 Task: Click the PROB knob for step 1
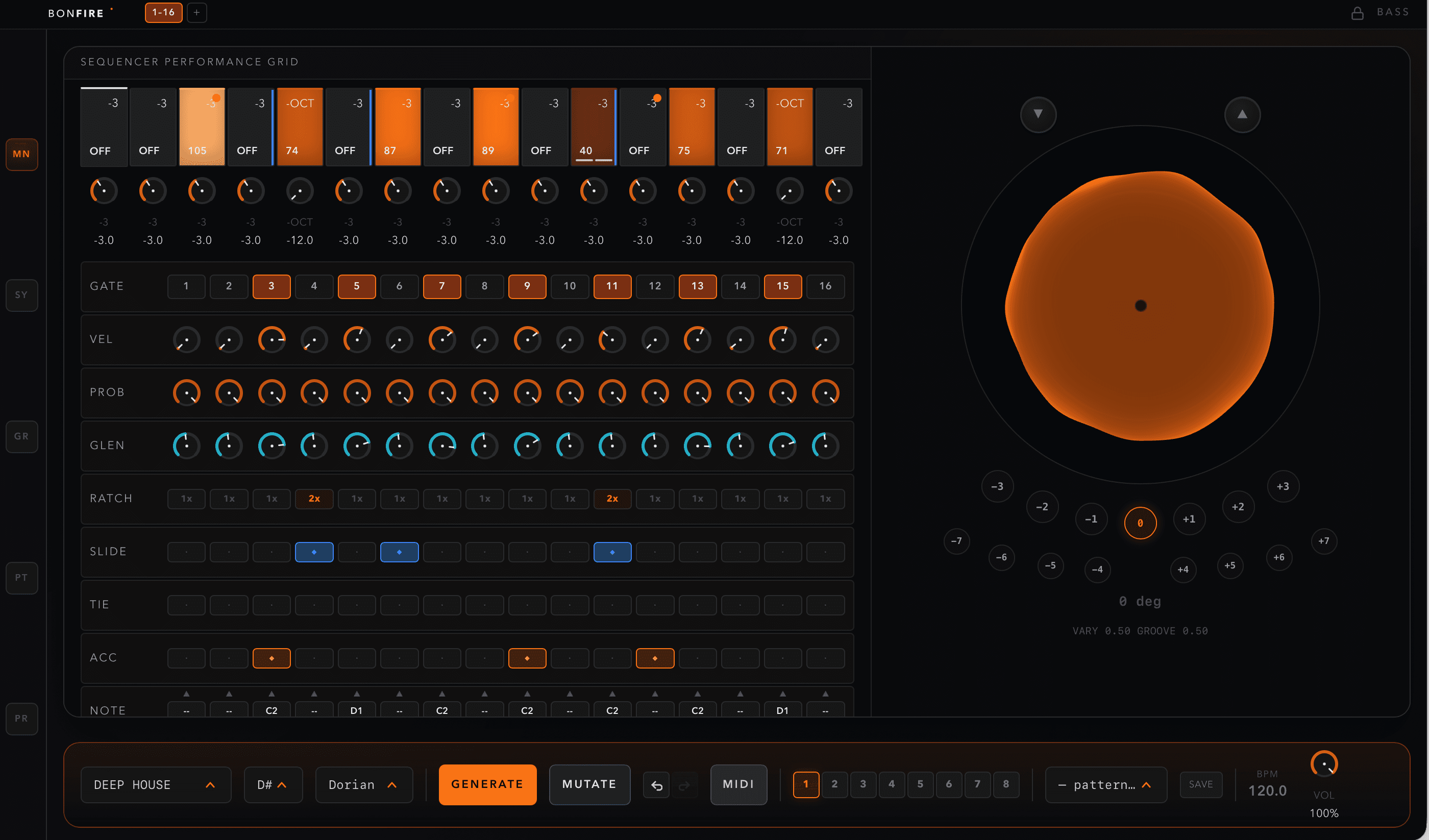tap(187, 392)
